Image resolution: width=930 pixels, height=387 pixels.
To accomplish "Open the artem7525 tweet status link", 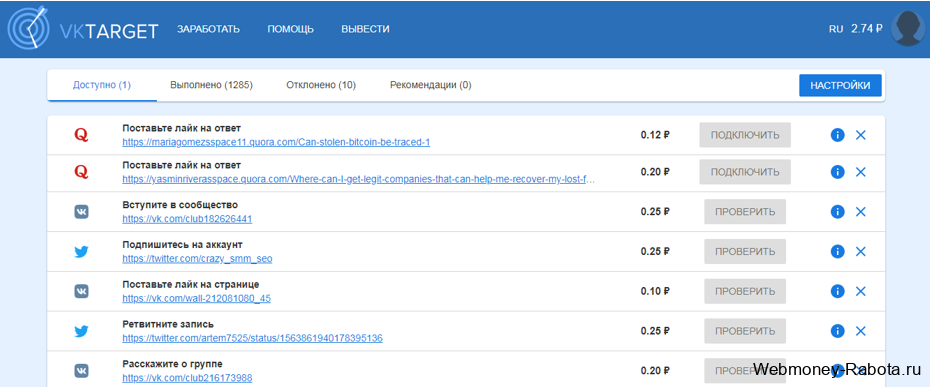I will pos(253,338).
